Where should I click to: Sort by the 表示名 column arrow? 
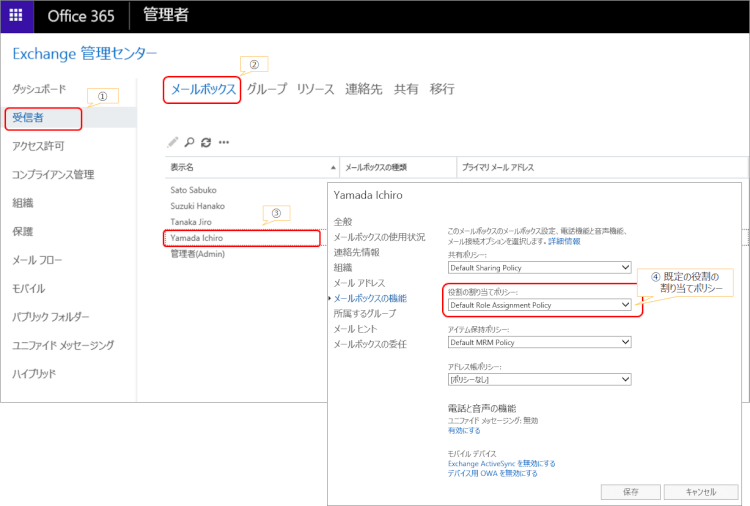(x=333, y=167)
